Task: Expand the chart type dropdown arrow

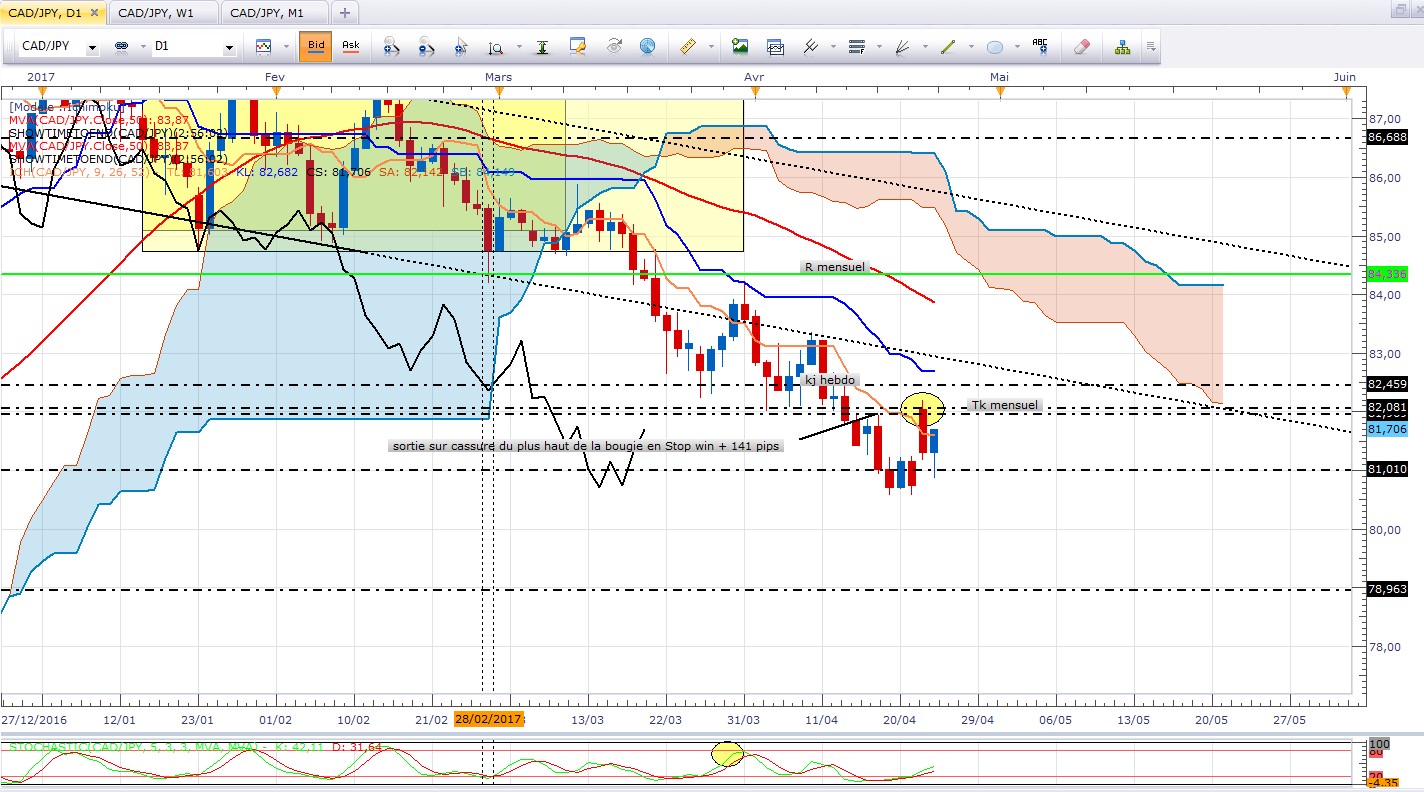Action: [285, 47]
